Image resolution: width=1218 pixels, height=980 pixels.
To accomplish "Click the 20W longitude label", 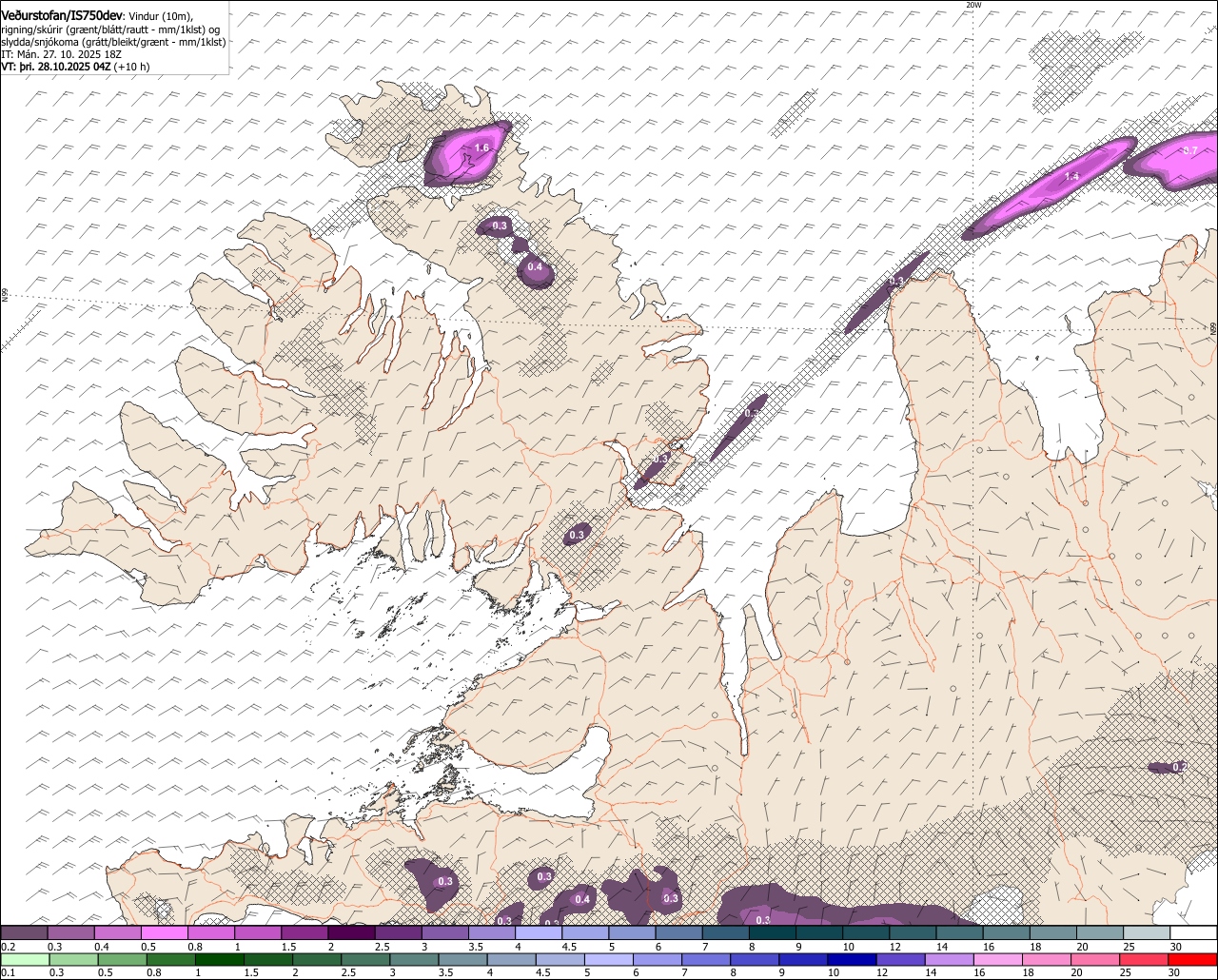I will (x=972, y=5).
